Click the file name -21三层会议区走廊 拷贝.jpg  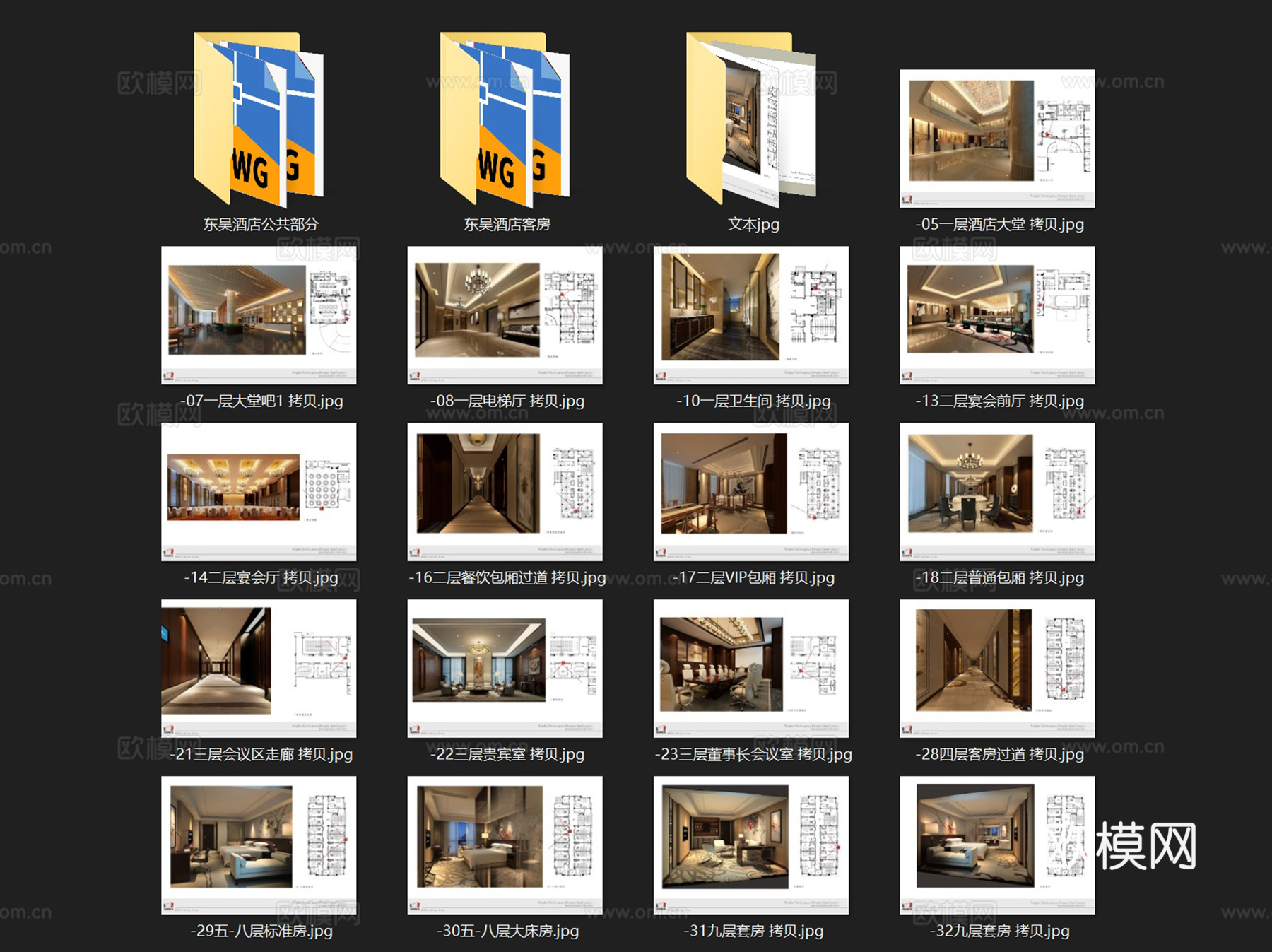(261, 754)
